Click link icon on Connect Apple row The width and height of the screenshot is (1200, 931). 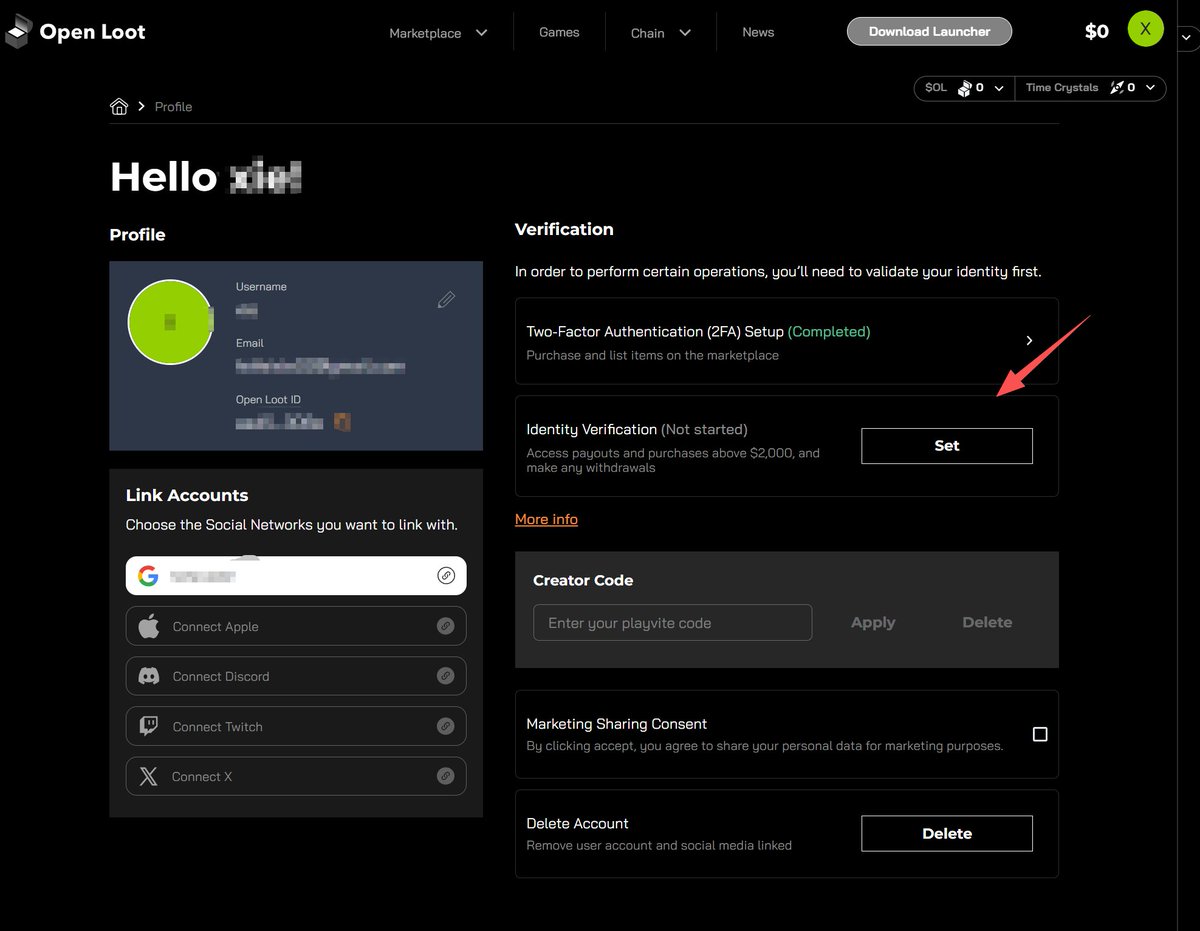pos(446,626)
